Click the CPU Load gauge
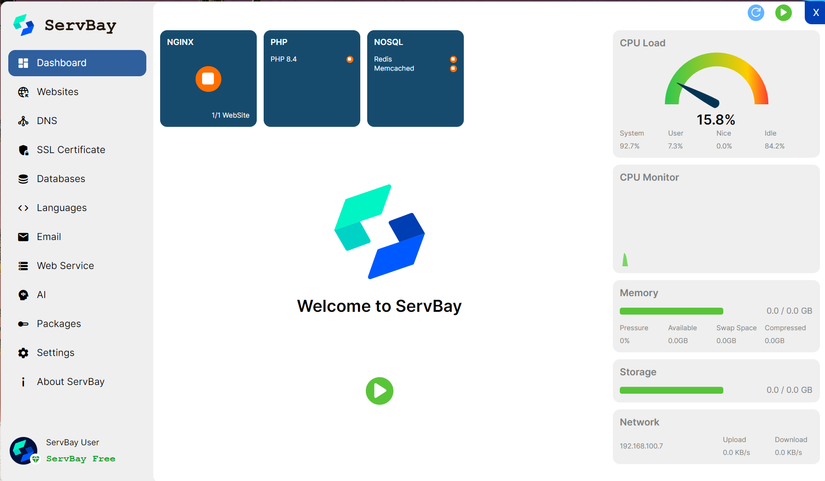825x481 pixels. coord(717,79)
